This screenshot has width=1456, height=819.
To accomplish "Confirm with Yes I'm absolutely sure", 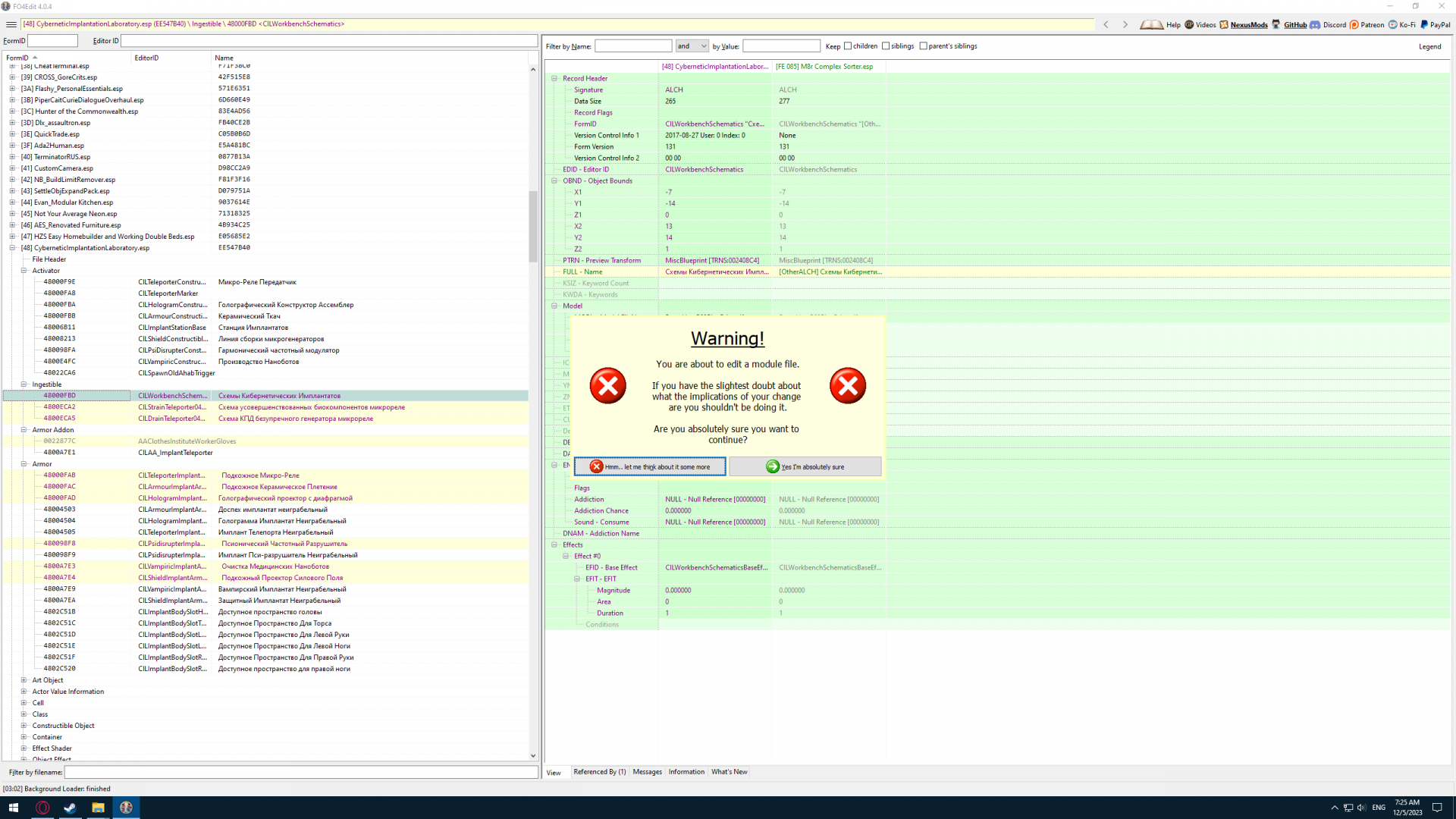I will pyautogui.click(x=805, y=467).
